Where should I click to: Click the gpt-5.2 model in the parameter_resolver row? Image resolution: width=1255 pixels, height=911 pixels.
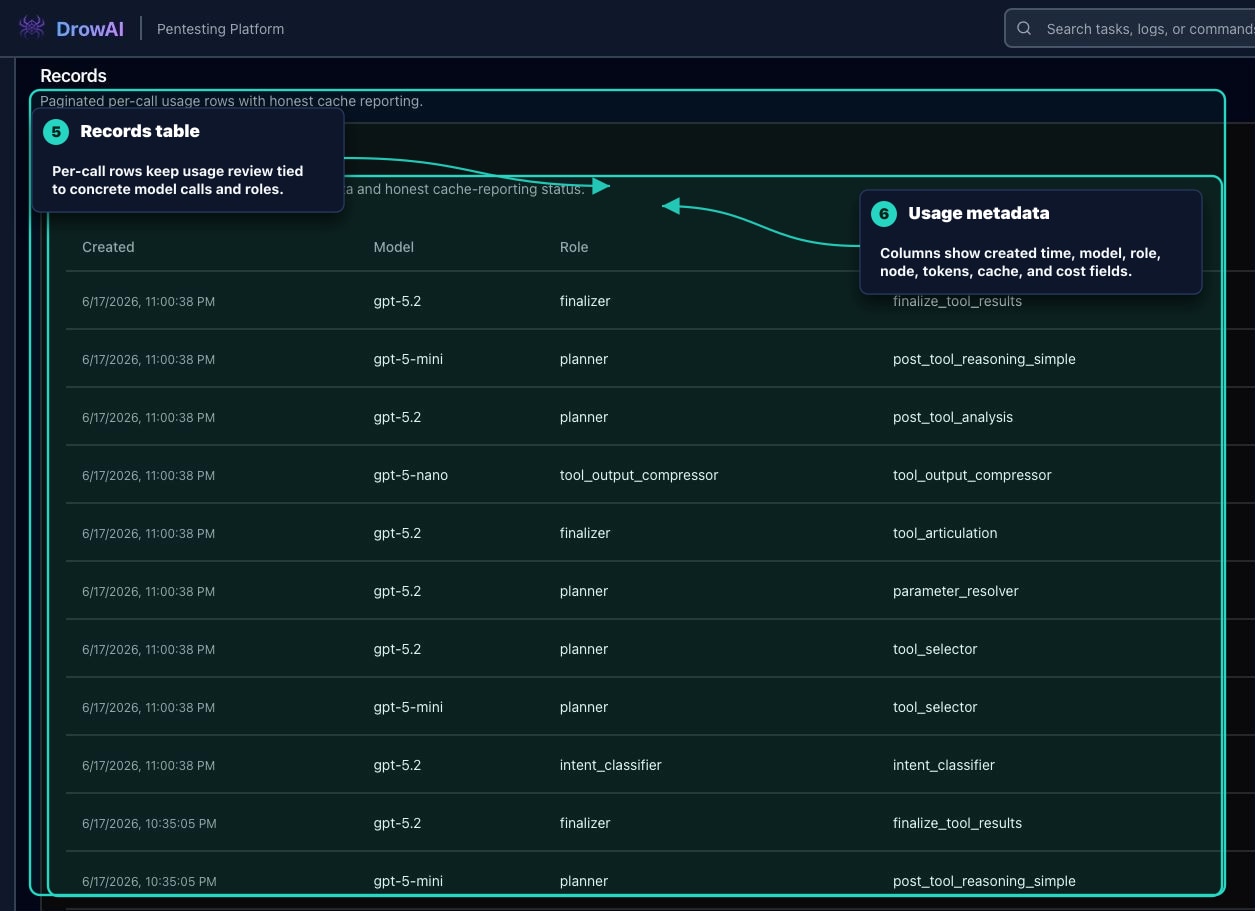click(x=397, y=591)
